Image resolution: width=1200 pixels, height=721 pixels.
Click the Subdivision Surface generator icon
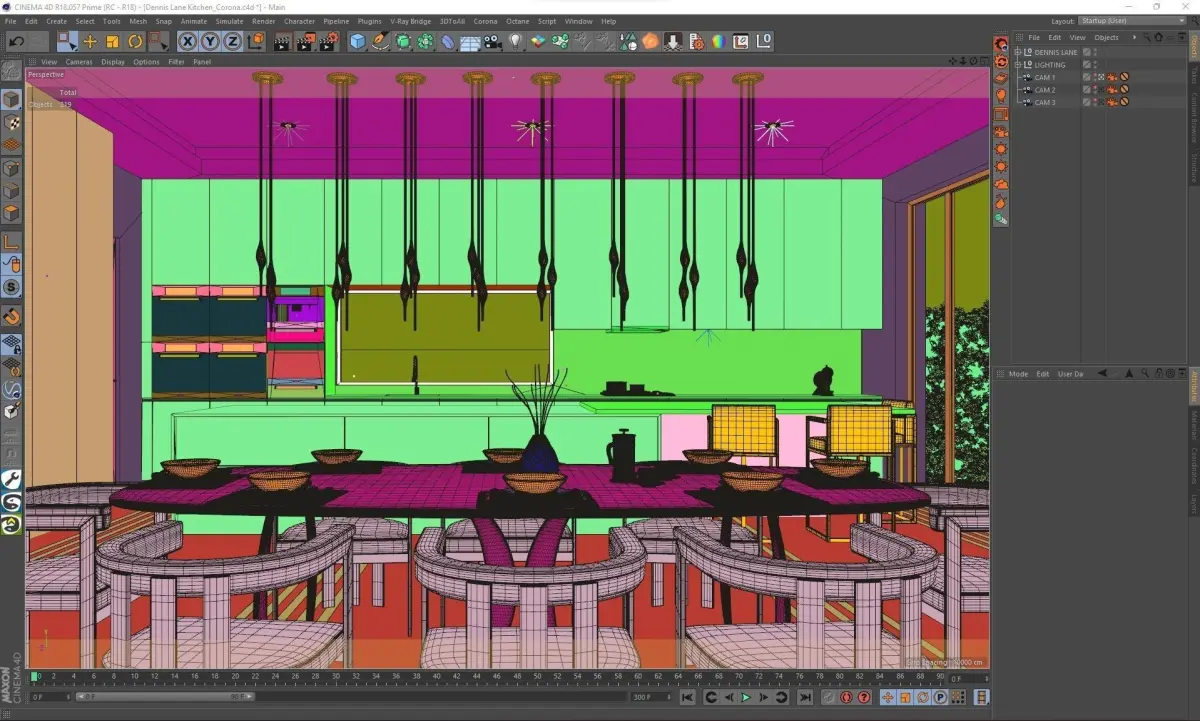tap(403, 41)
